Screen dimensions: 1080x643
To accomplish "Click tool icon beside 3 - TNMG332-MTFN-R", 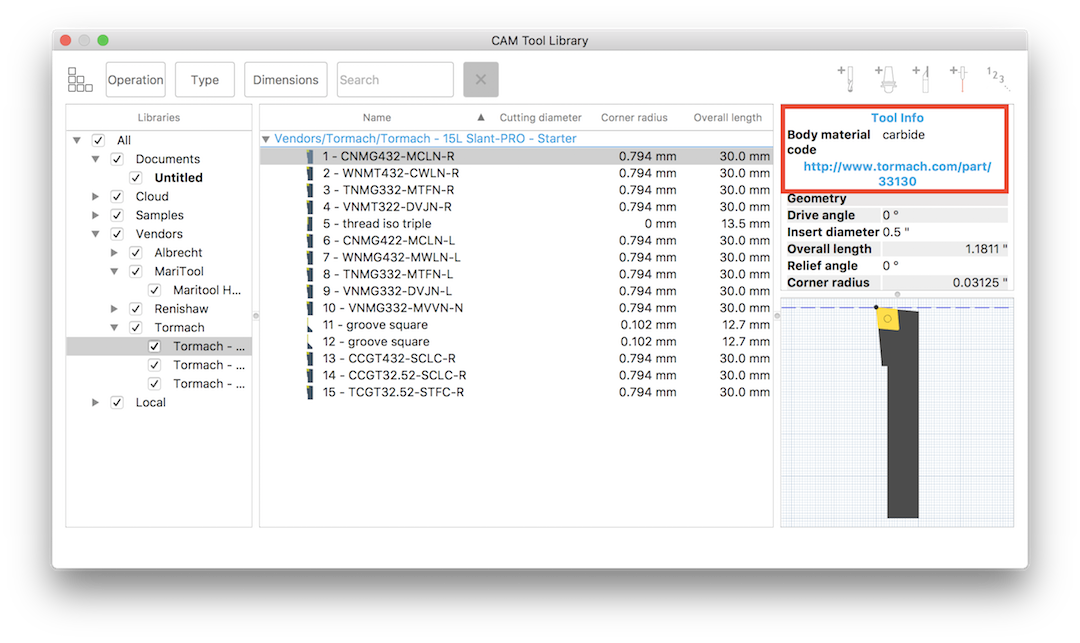I will point(310,190).
